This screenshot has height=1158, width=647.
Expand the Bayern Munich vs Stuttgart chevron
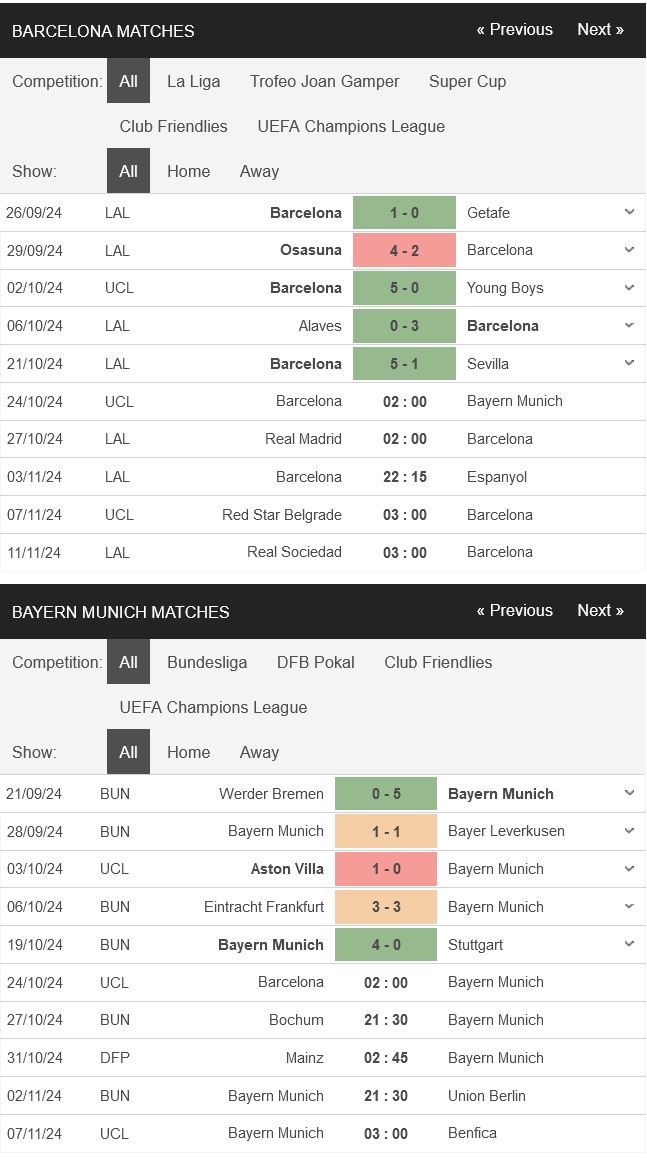(x=629, y=945)
